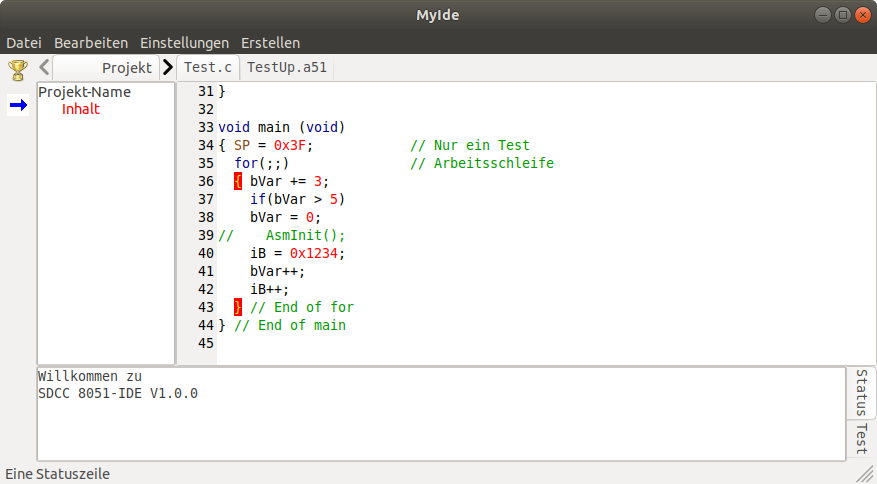This screenshot has height=484, width=877.
Task: Click the right chevron after the Projekt tab
Action: point(168,67)
